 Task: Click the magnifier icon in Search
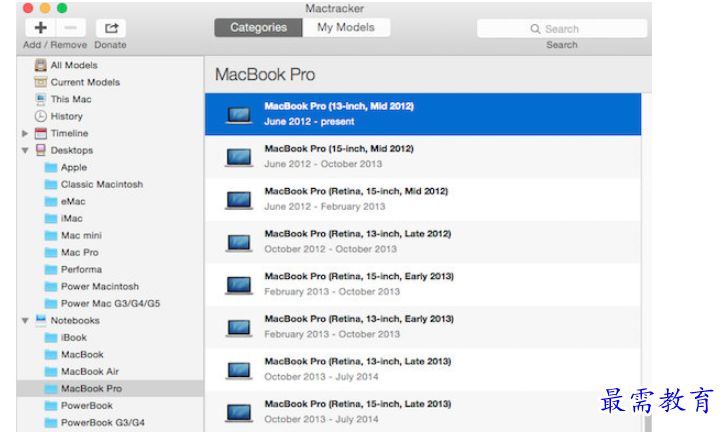point(535,29)
